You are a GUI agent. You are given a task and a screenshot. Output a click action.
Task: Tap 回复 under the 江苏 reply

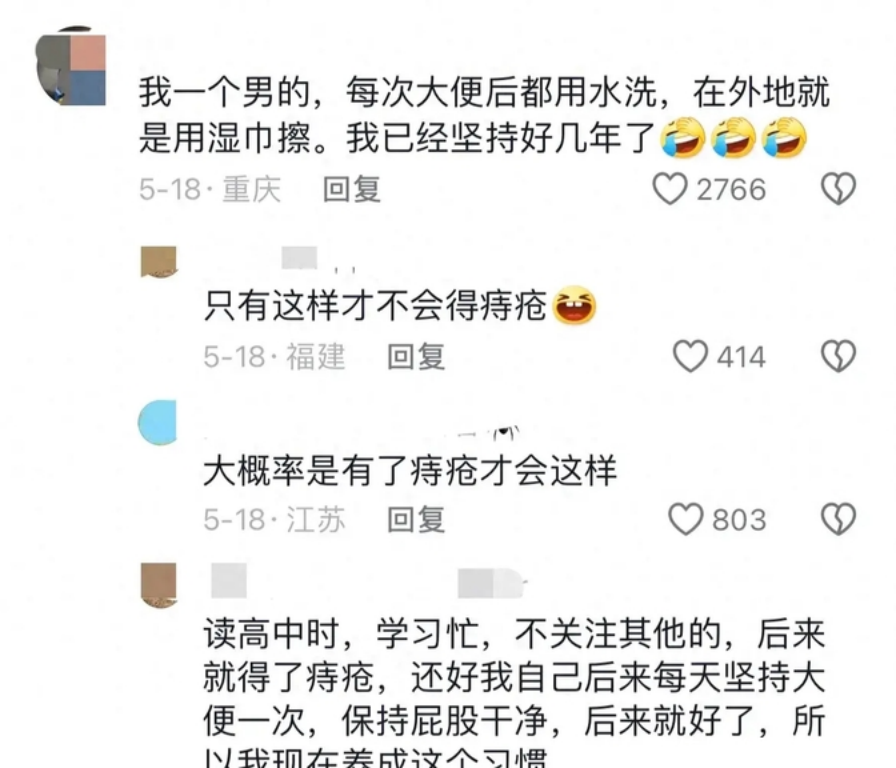tap(416, 519)
